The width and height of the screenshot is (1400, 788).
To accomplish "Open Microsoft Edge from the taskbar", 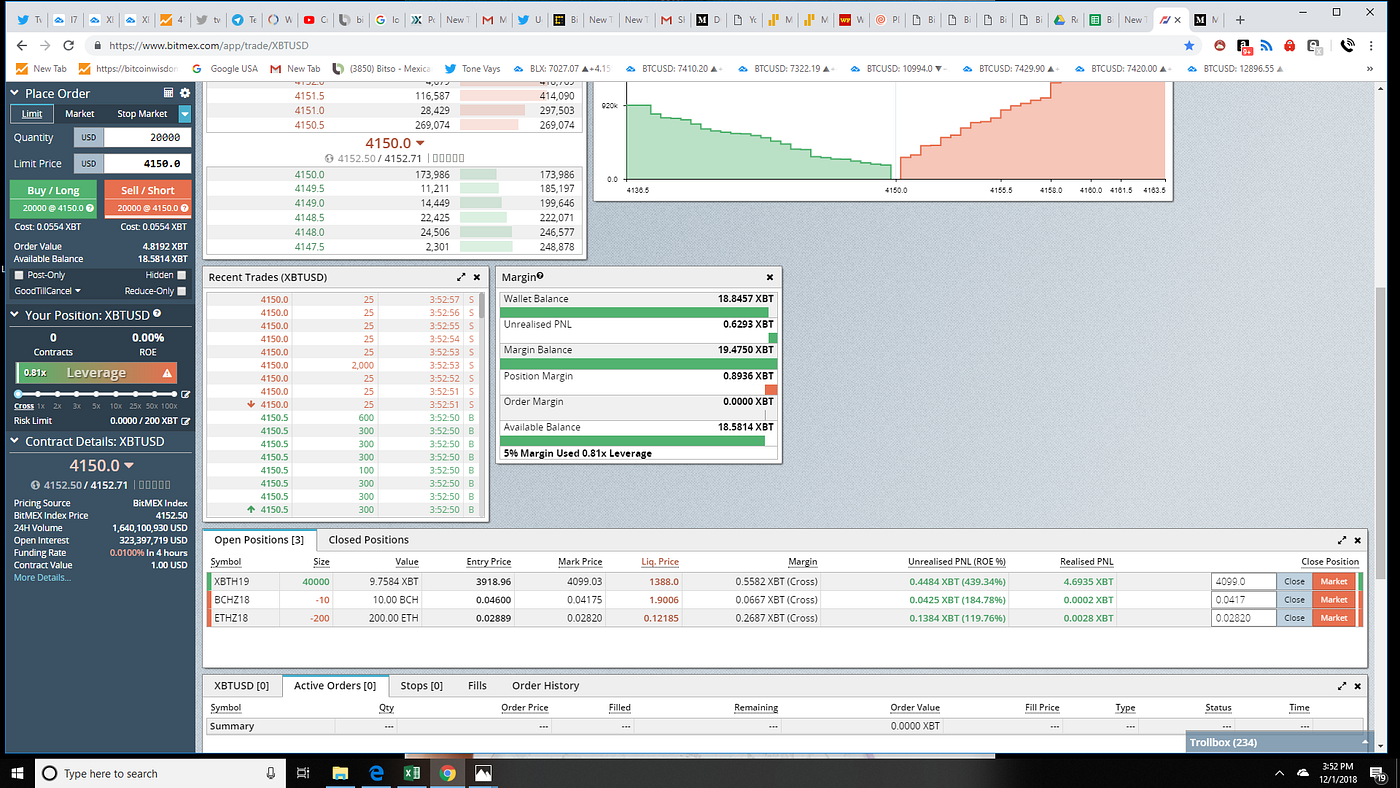I will coord(376,773).
